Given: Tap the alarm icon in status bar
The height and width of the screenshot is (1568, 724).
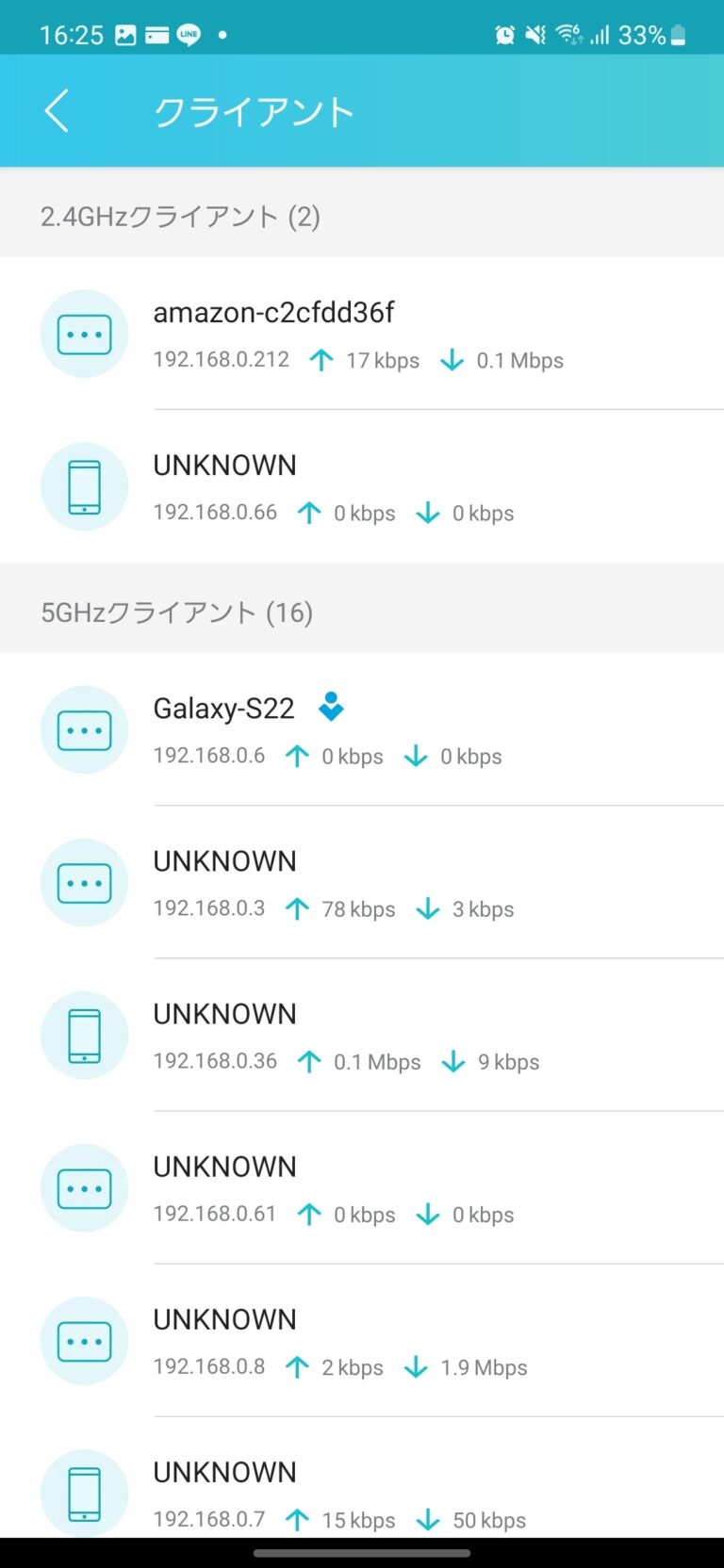Looking at the screenshot, I should coord(505,35).
